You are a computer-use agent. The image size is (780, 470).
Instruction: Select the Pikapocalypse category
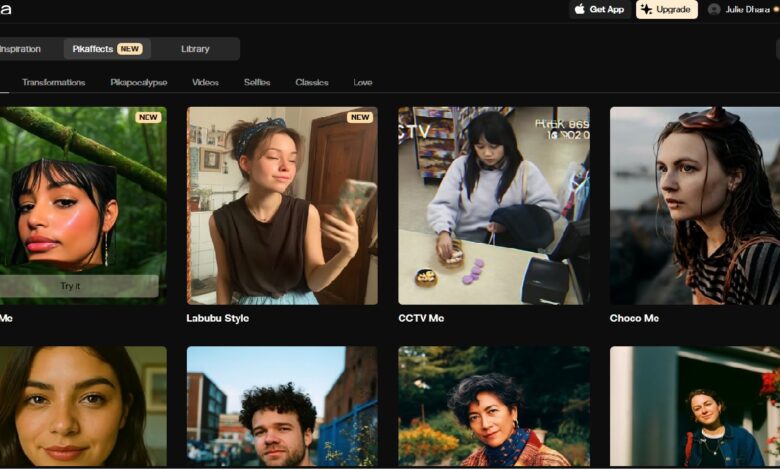point(139,82)
